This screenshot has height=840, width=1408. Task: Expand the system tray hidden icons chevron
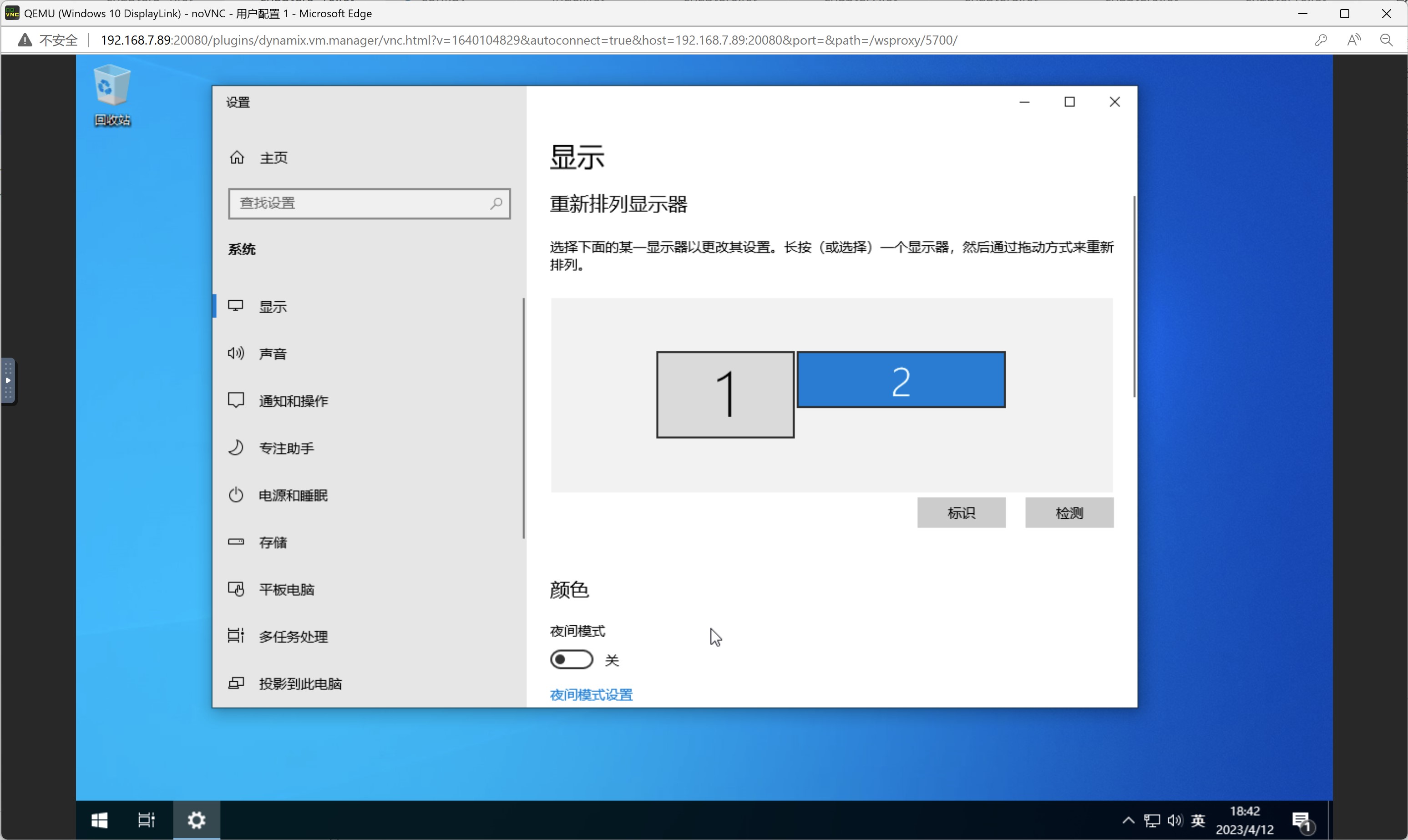(x=1128, y=820)
